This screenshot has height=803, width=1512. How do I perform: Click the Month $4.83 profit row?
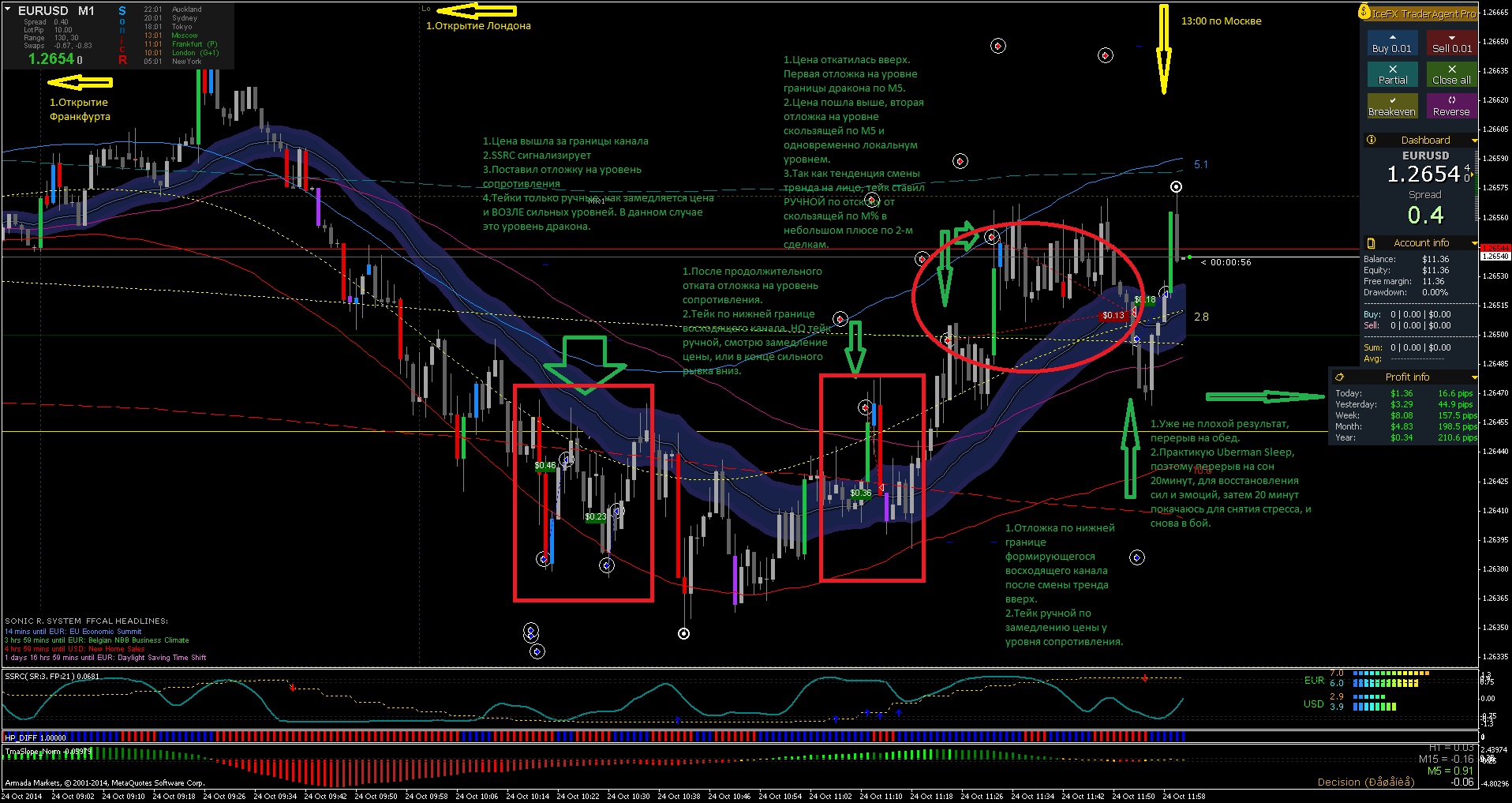tap(1405, 426)
